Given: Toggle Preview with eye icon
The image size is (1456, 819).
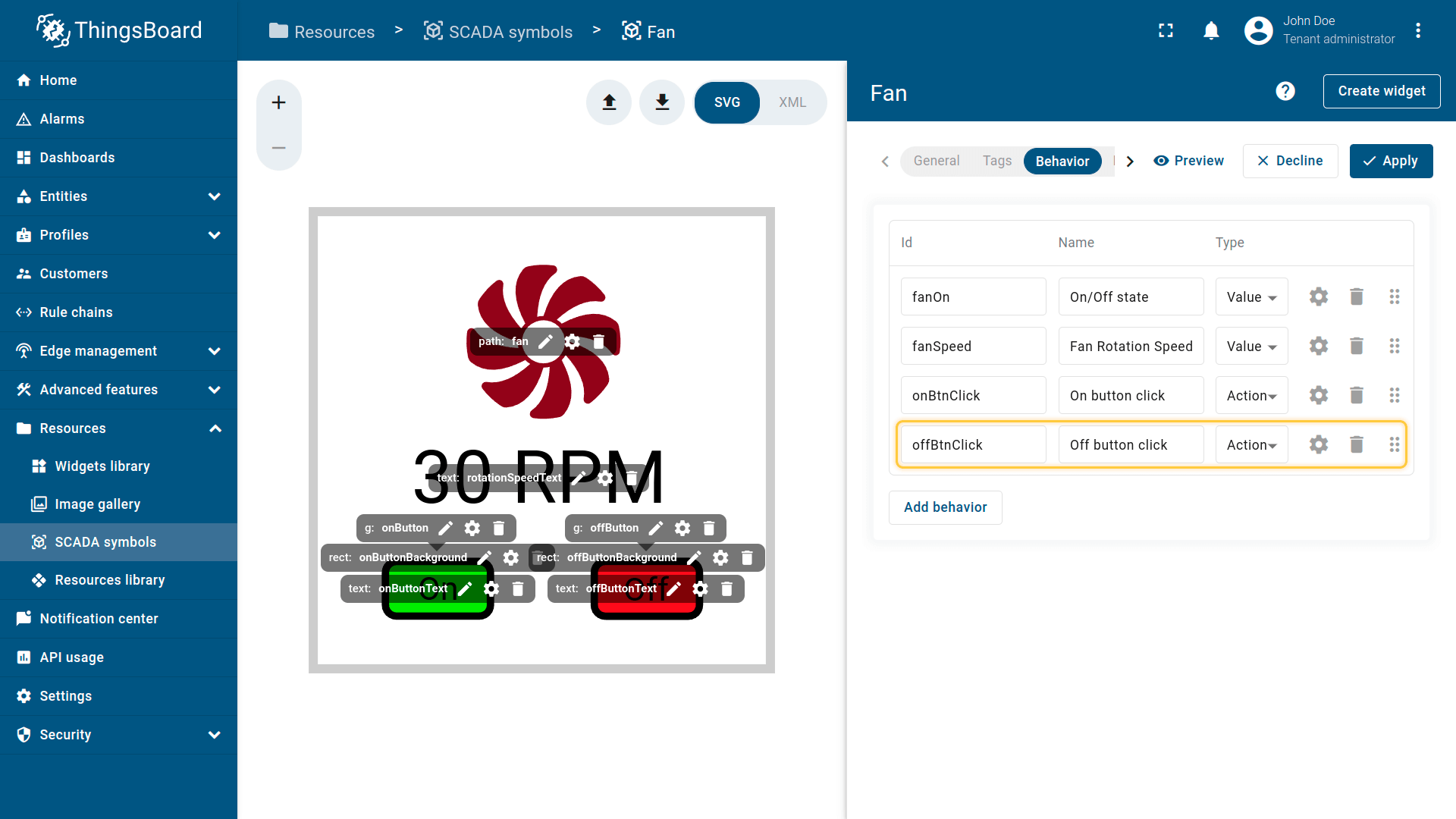Looking at the screenshot, I should pyautogui.click(x=1188, y=161).
